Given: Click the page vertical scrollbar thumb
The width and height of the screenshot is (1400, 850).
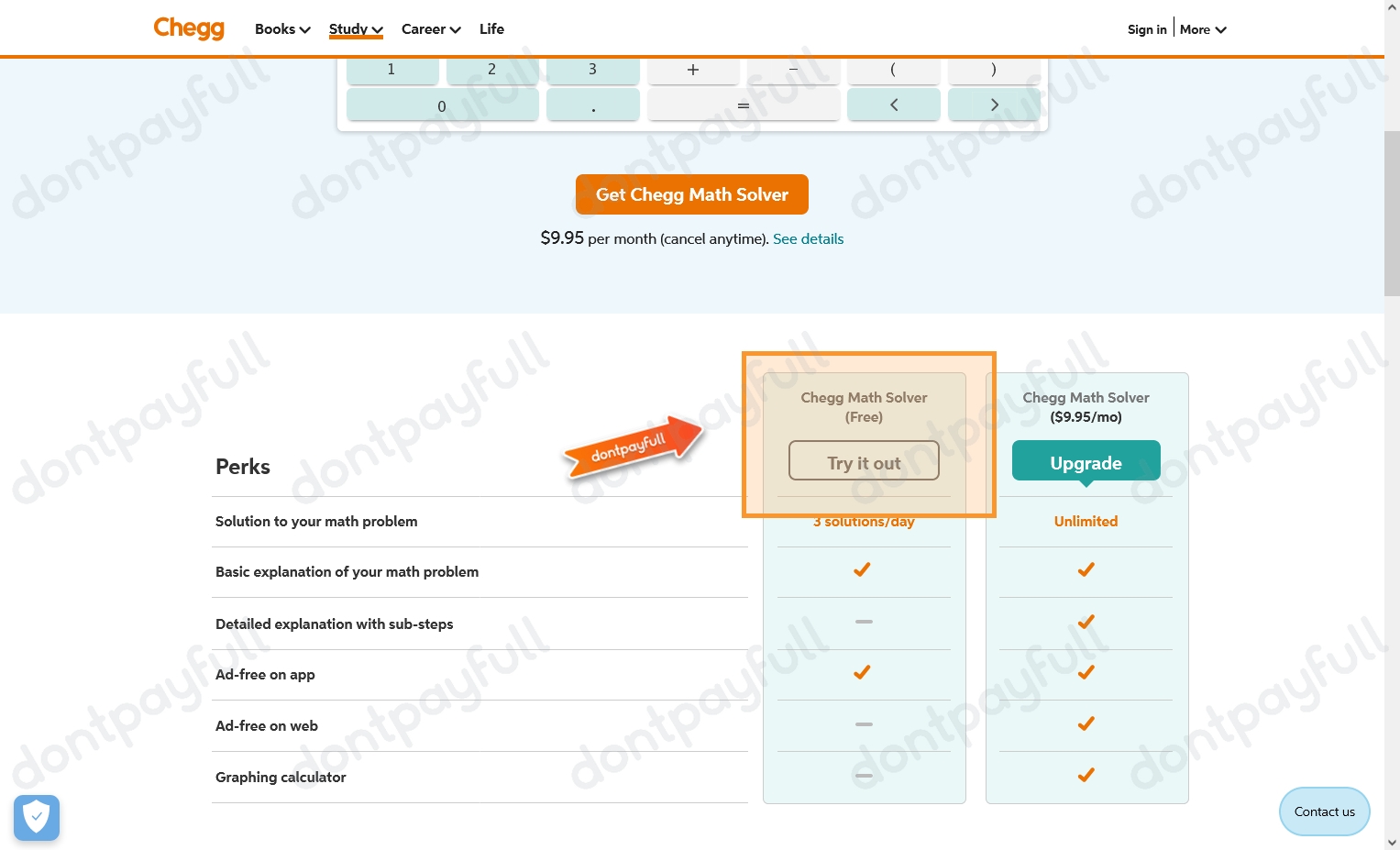Looking at the screenshot, I should [1392, 213].
